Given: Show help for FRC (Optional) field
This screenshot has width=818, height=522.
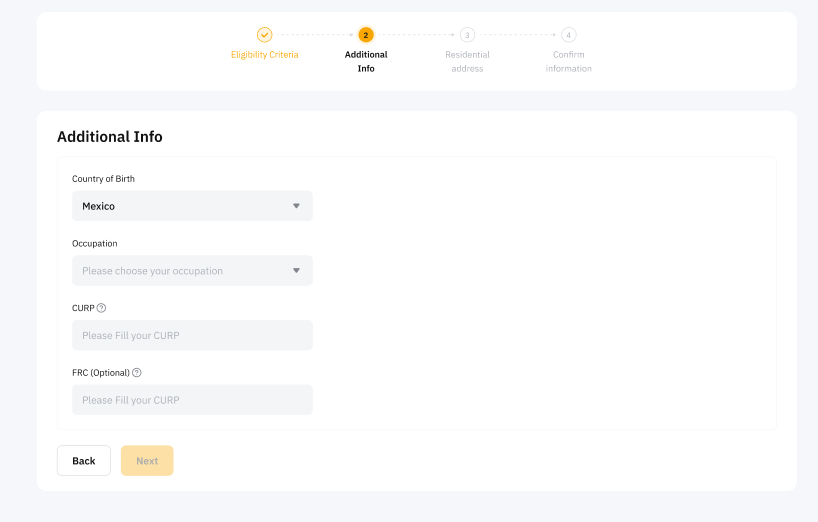Looking at the screenshot, I should pos(137,373).
